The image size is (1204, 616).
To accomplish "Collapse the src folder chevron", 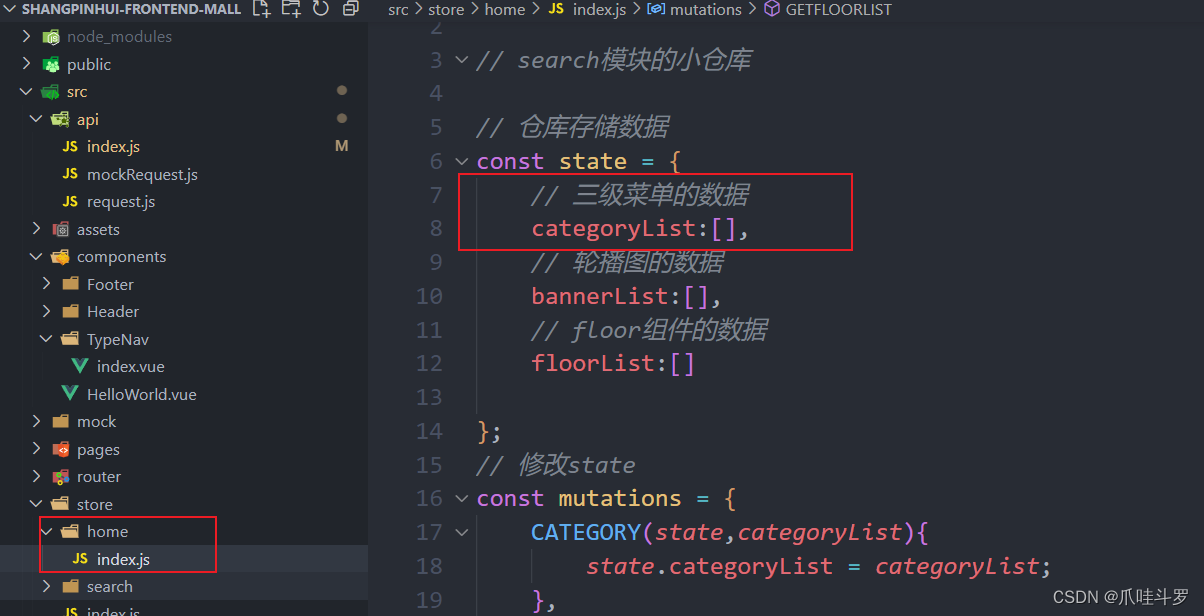I will 27,92.
